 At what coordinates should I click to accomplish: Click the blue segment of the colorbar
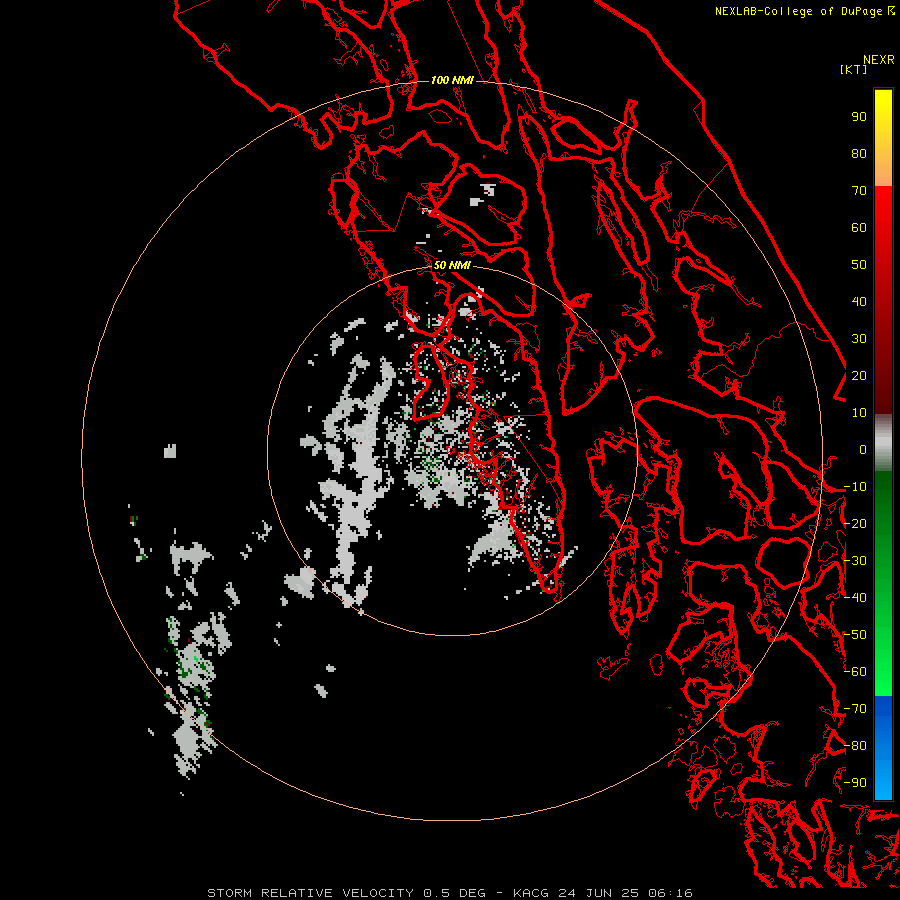point(883,747)
